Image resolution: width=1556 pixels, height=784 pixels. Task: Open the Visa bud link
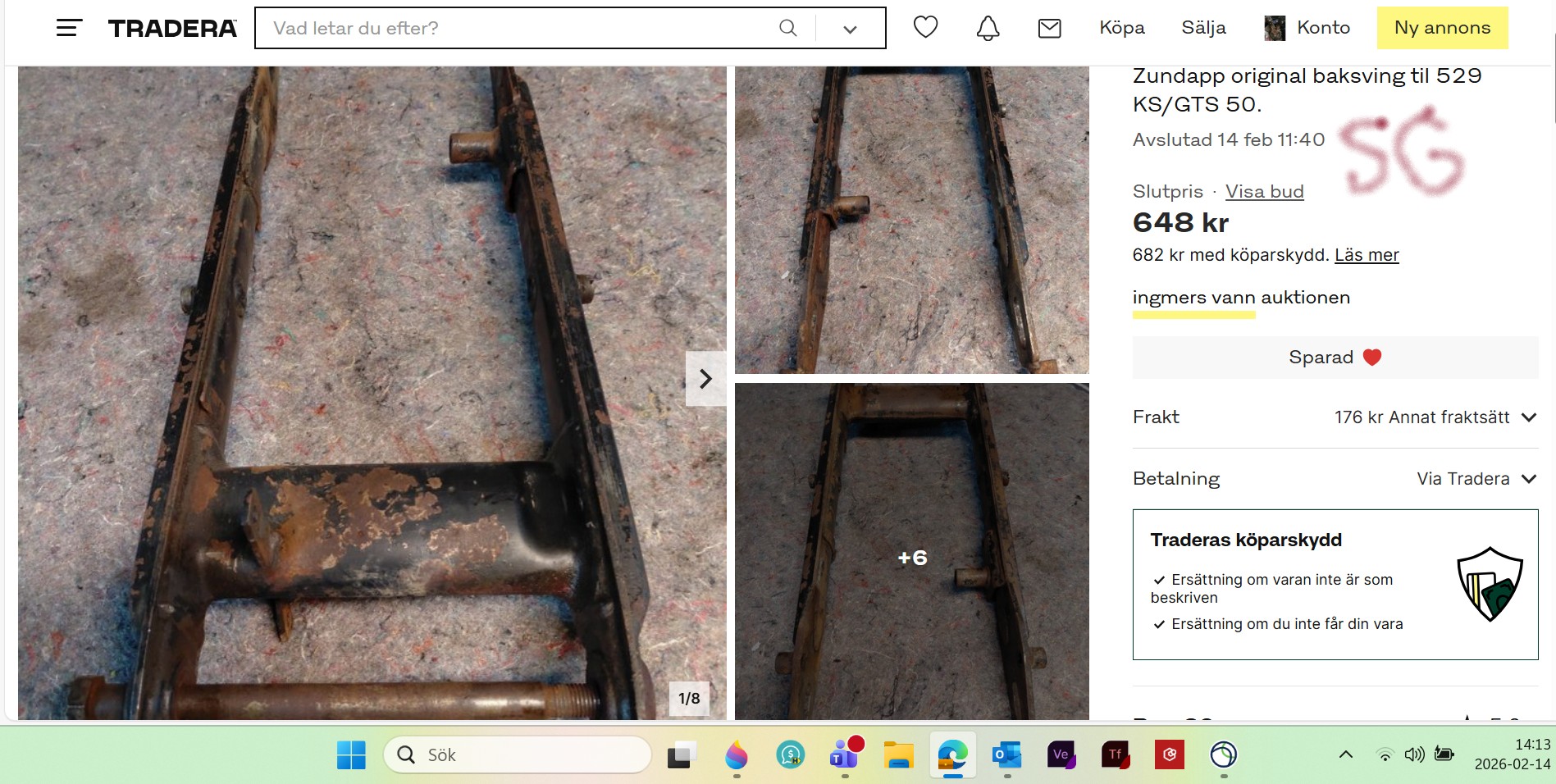coord(1264,192)
